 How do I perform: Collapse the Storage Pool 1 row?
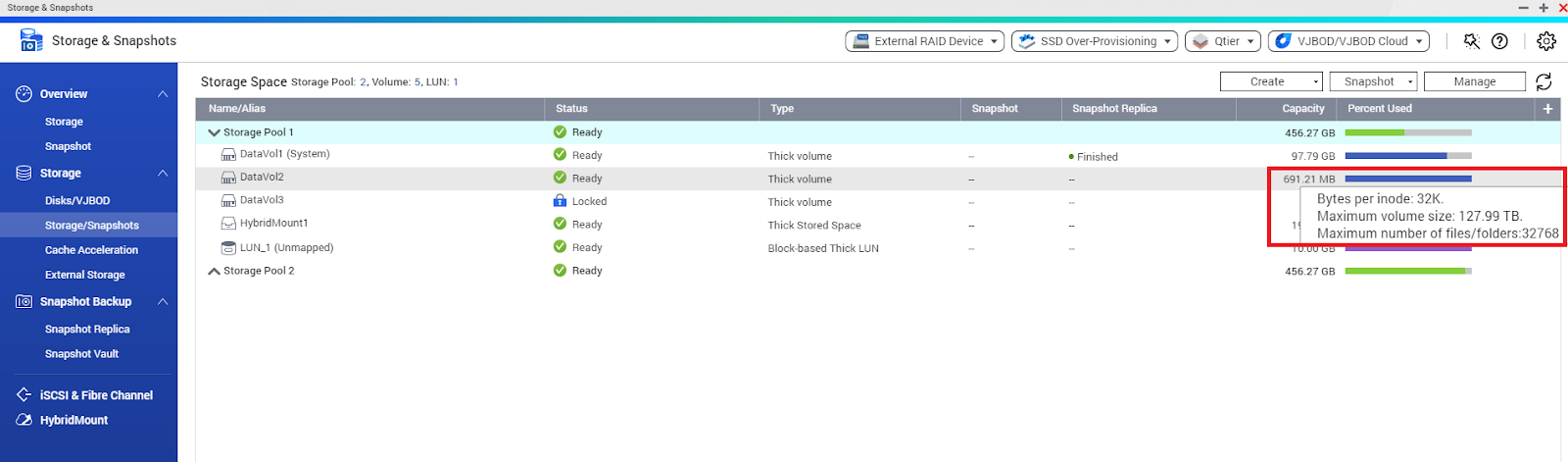click(214, 132)
